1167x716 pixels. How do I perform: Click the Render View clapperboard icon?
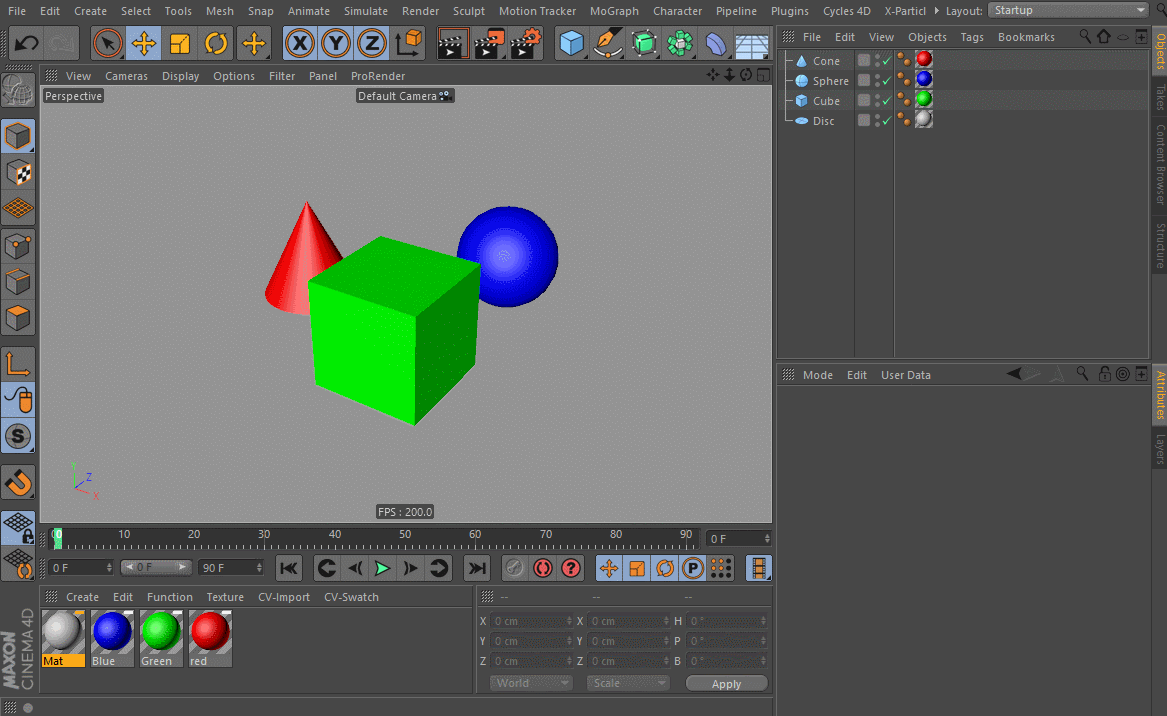(x=453, y=44)
